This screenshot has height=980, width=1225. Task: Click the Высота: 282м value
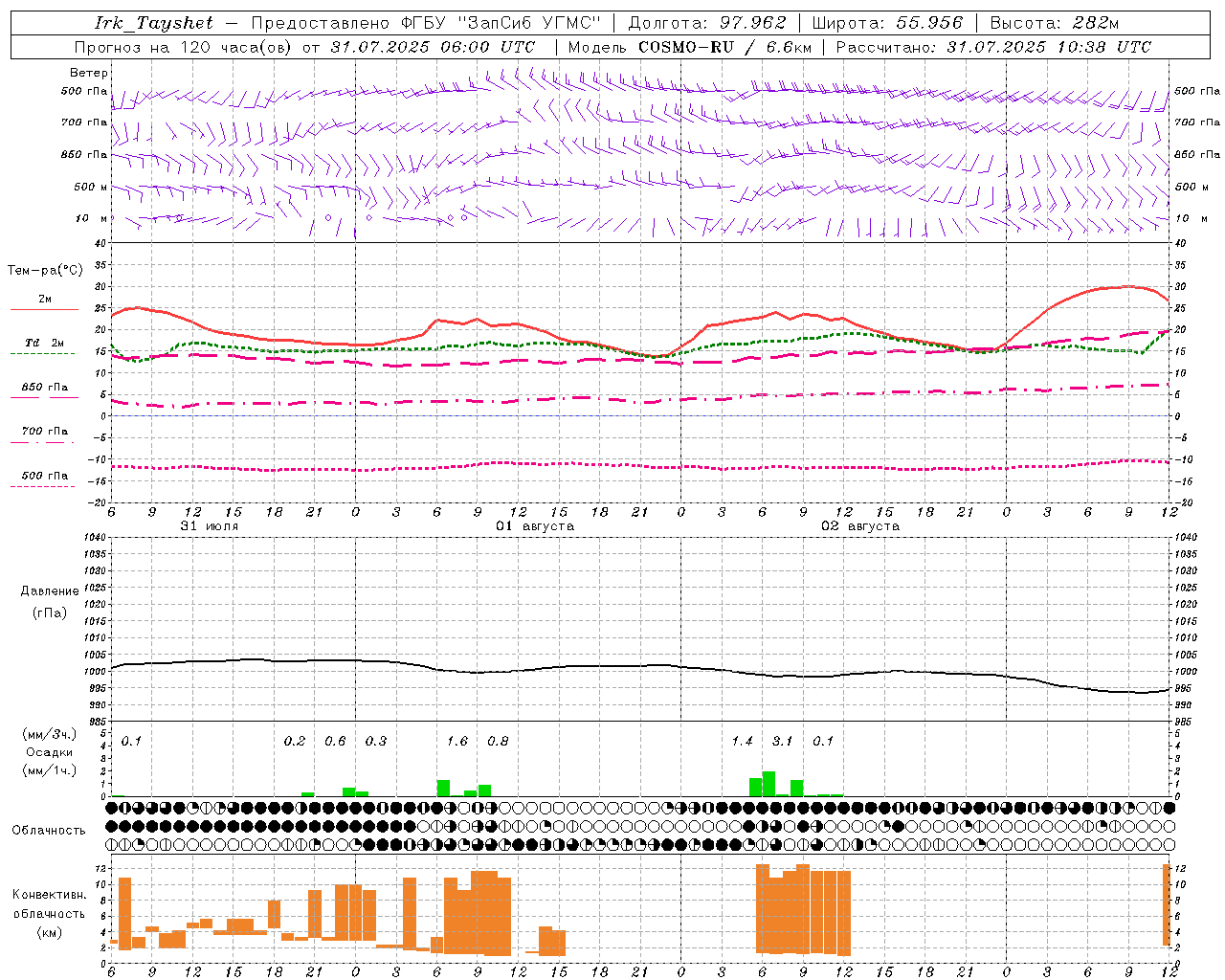click(1054, 23)
